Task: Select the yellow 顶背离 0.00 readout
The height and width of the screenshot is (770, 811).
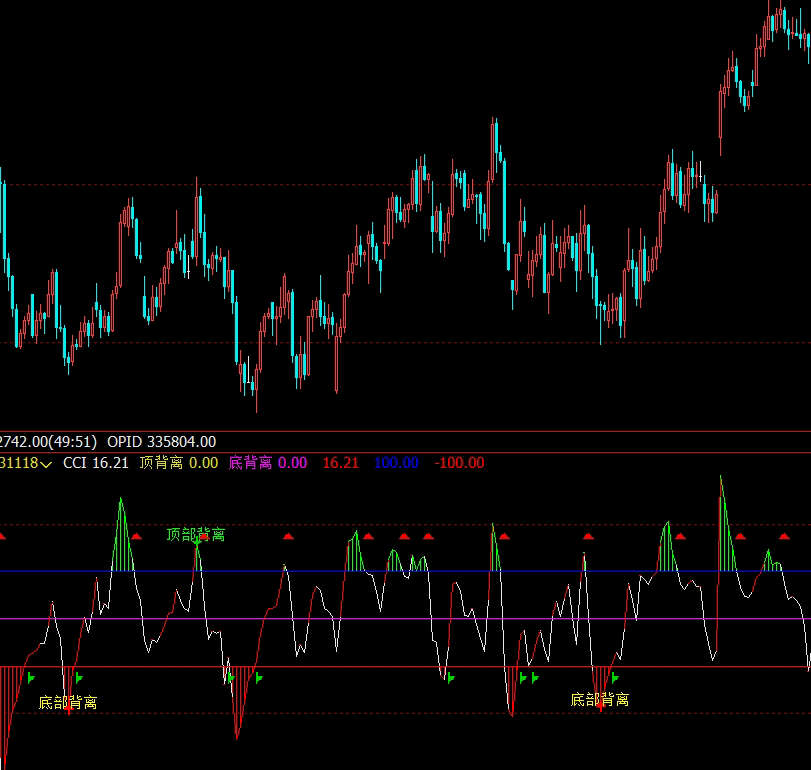Action: tap(178, 463)
